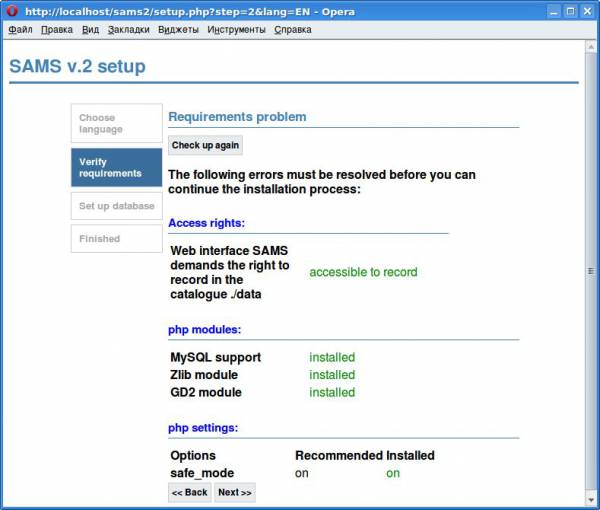Click the Access rights: section title
Image resolution: width=600 pixels, height=510 pixels.
(206, 223)
